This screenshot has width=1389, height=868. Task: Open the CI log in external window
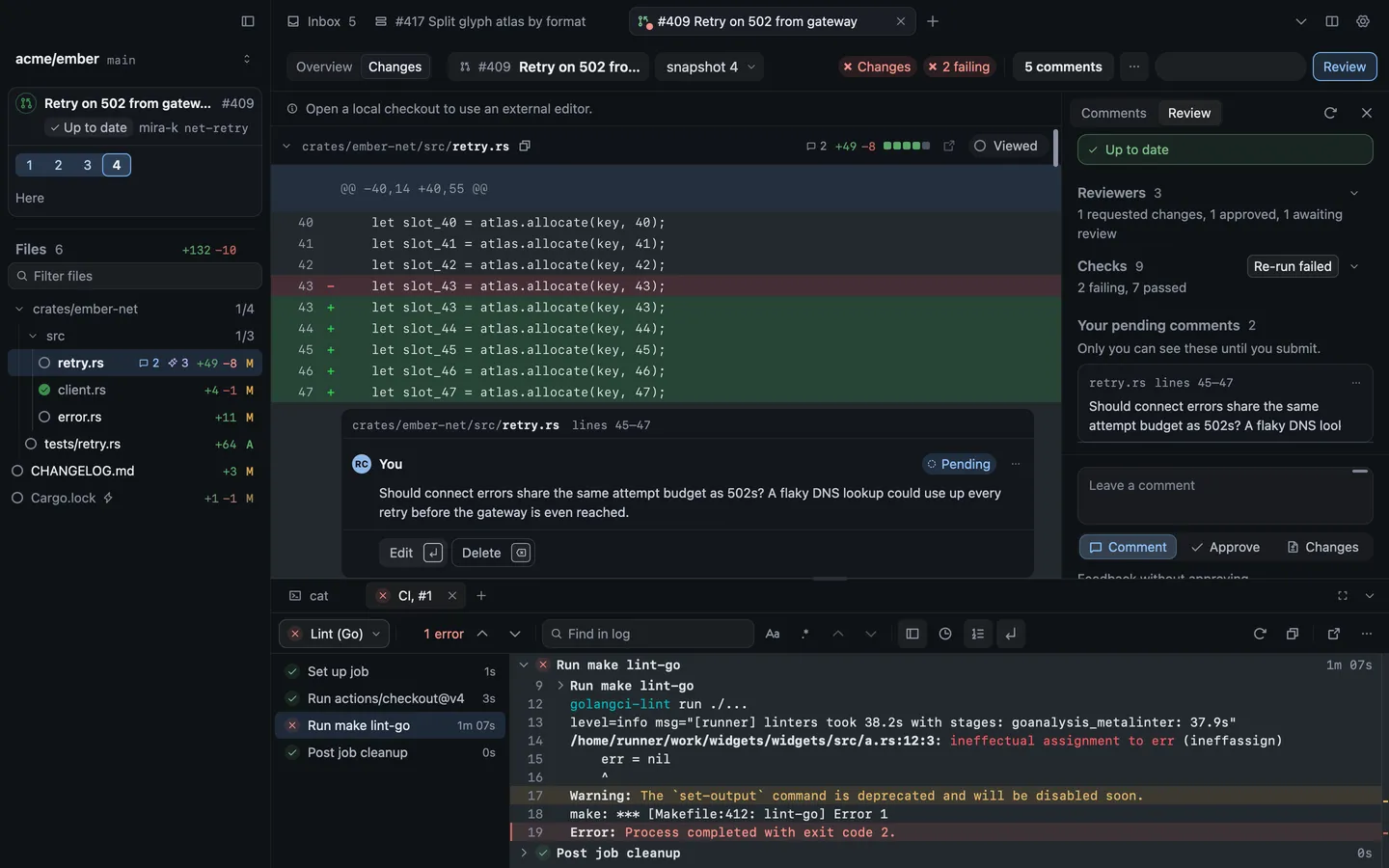[1334, 634]
